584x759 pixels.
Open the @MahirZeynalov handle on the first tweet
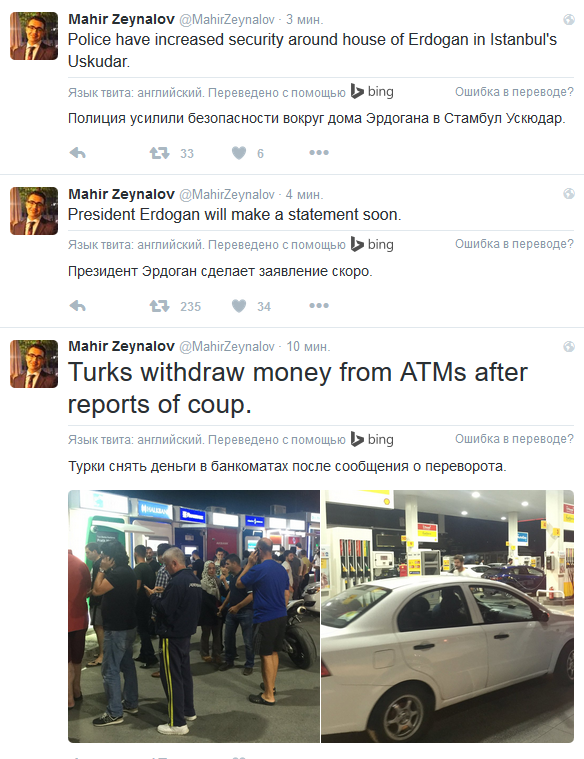click(227, 19)
